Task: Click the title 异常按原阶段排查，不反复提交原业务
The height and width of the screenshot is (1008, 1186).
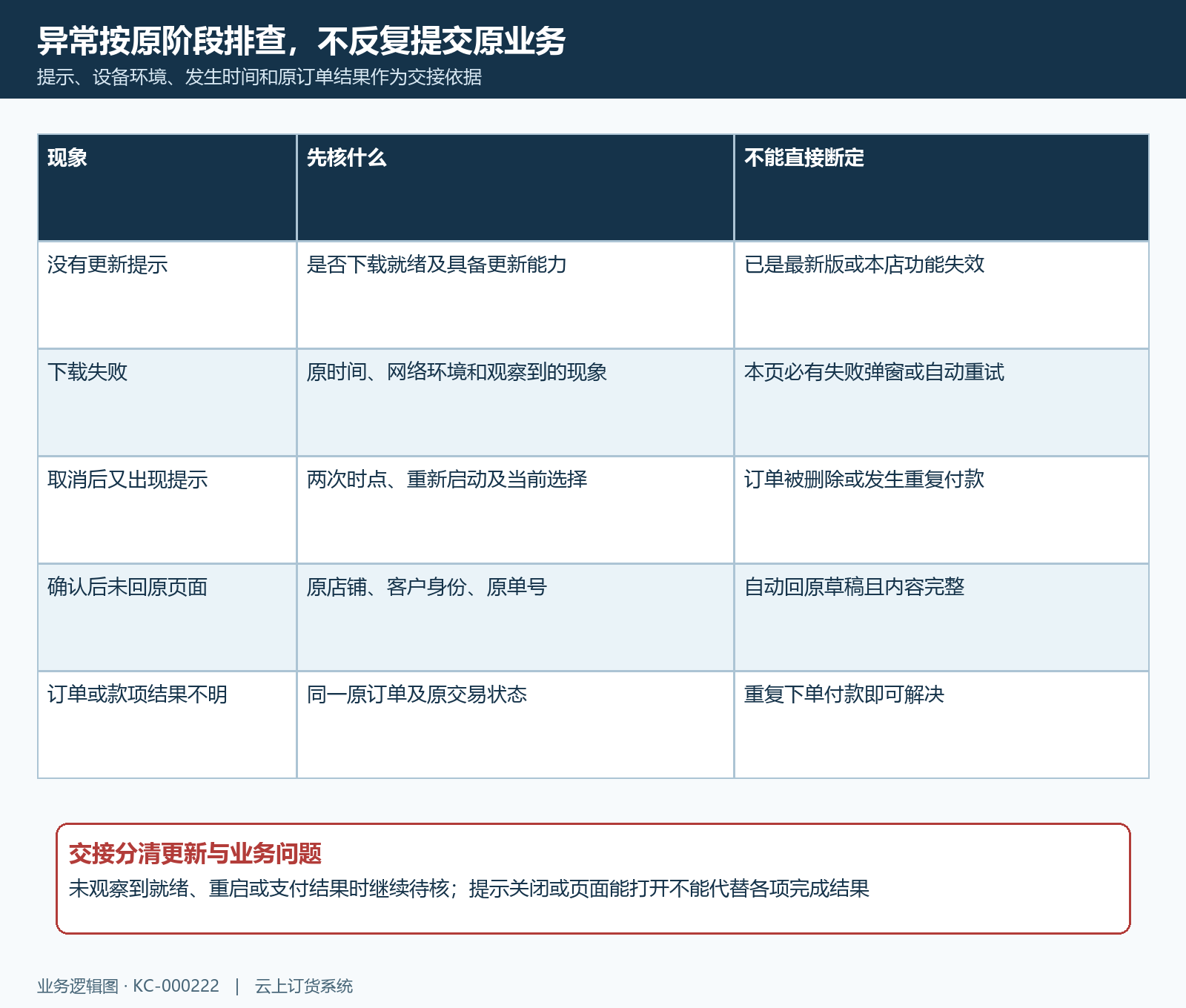Action: (301, 41)
